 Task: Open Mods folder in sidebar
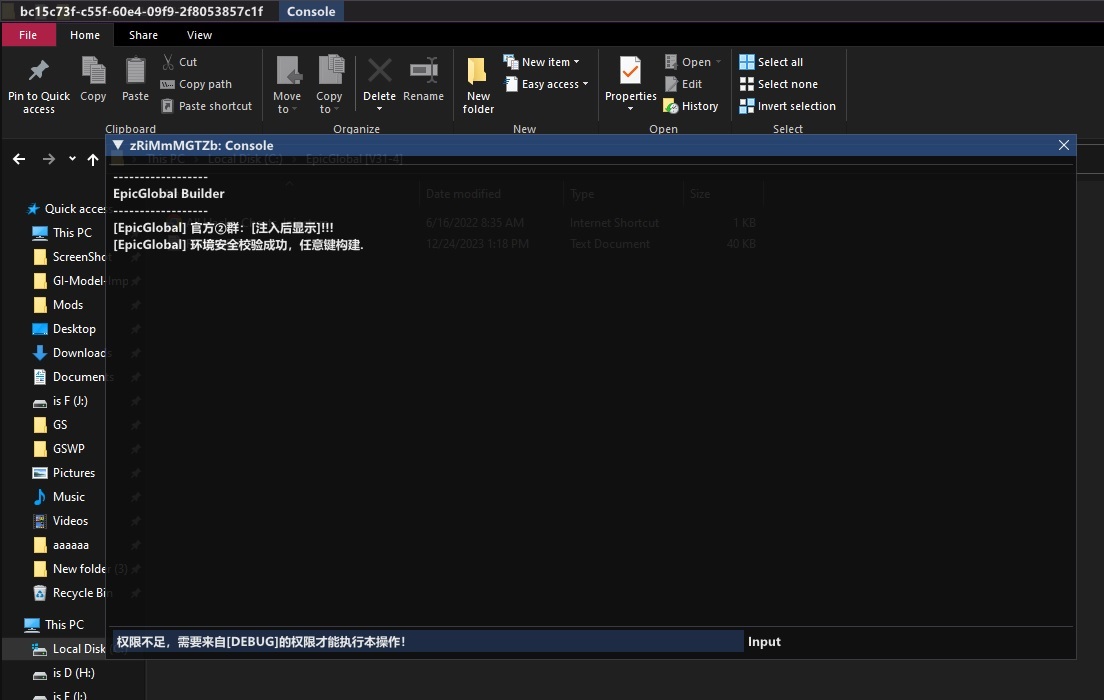pos(58,304)
